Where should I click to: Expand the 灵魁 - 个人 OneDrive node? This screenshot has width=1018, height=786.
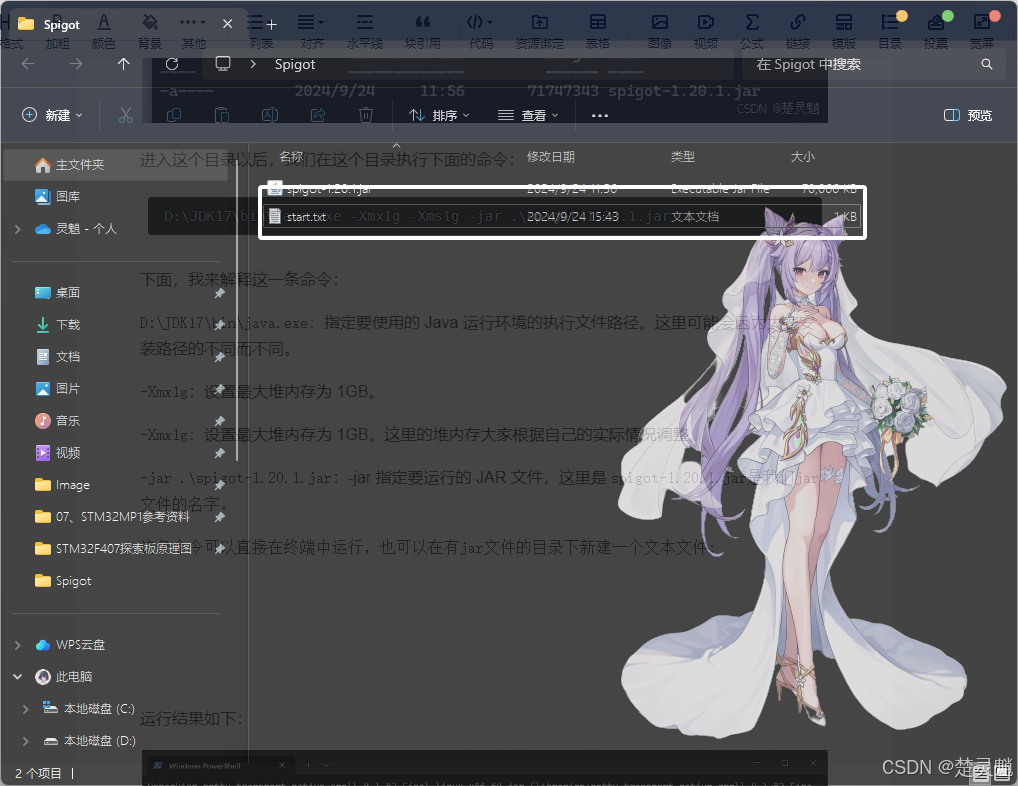tap(18, 229)
